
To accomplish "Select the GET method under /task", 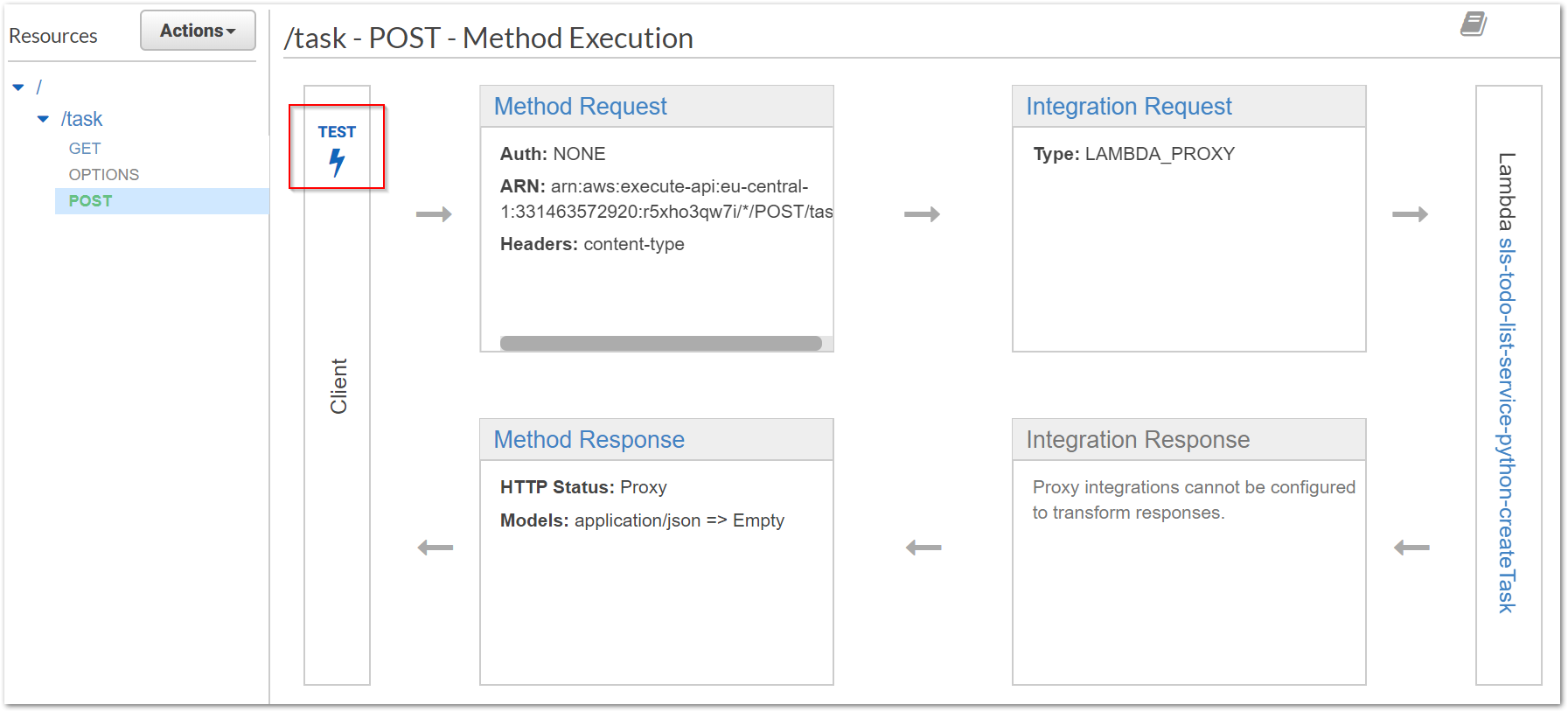I will click(x=85, y=149).
